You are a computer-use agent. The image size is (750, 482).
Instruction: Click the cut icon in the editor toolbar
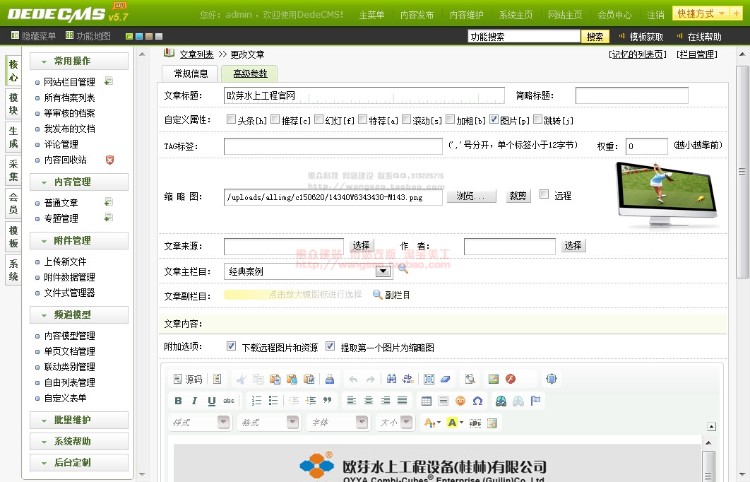(x=241, y=379)
